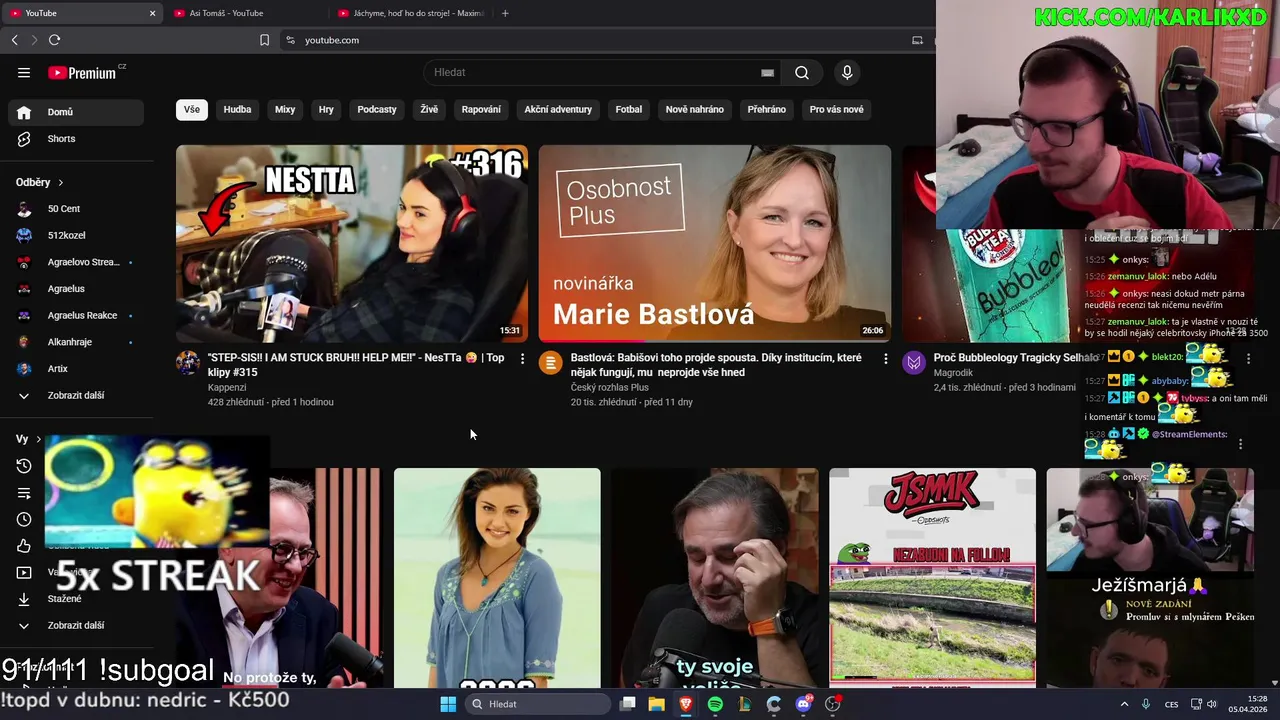The image size is (1280, 720).
Task: Open the NESTTA #316 video thumbnail
Action: 352,244
